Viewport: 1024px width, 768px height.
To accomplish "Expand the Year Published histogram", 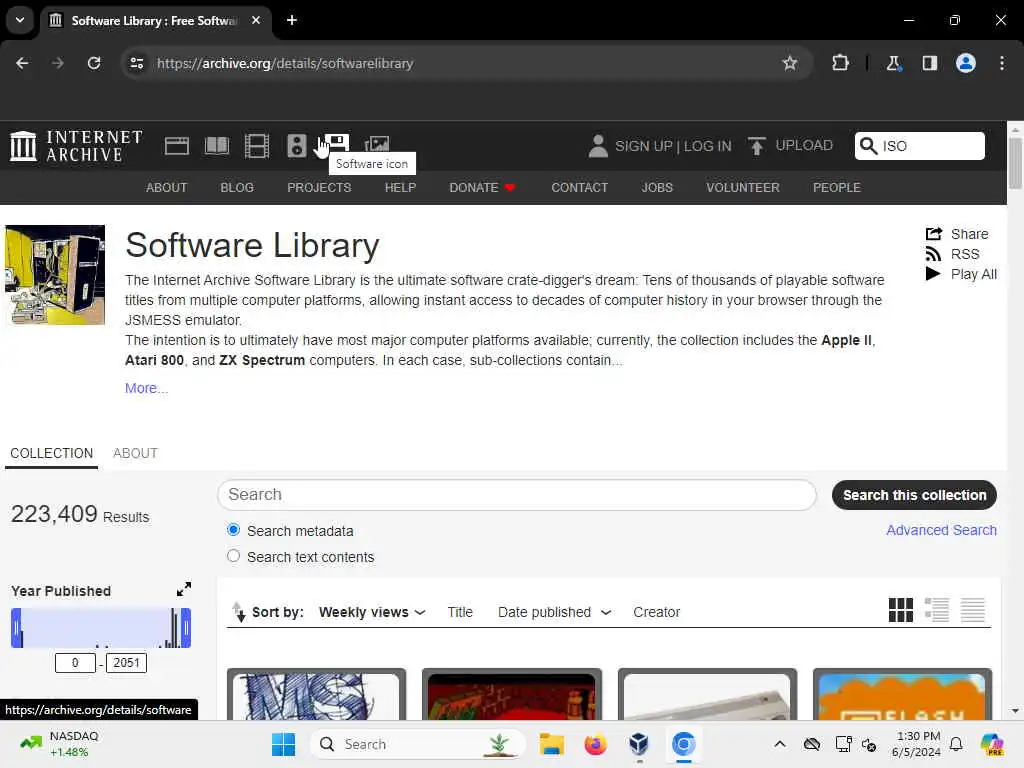I will coord(184,589).
